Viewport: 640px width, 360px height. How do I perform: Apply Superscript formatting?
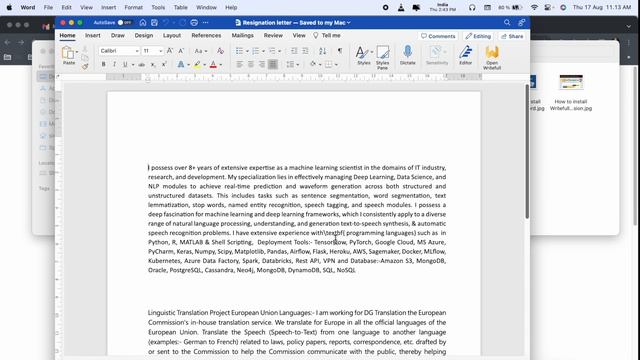click(x=164, y=64)
